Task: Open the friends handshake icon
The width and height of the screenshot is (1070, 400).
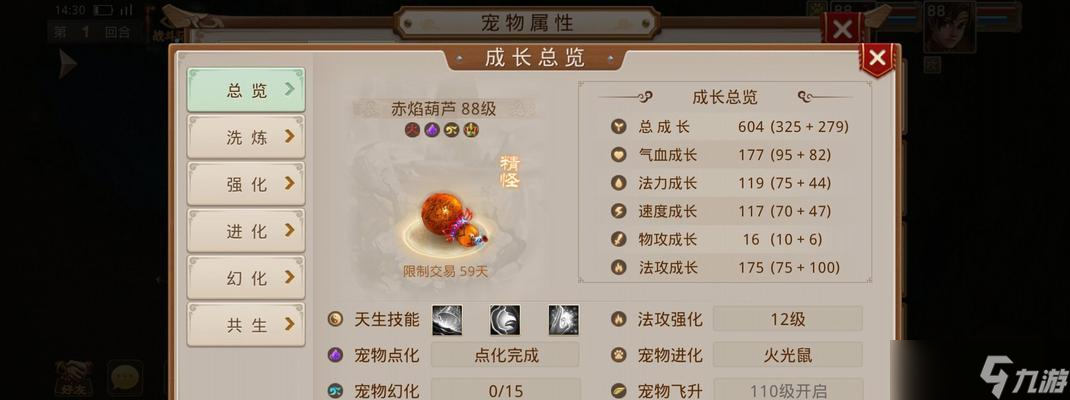Action: [x=74, y=377]
